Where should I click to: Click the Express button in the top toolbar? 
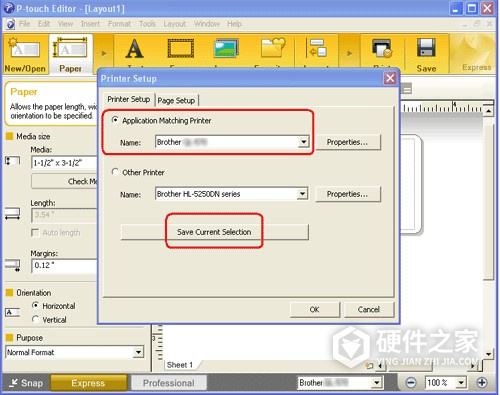click(x=476, y=55)
